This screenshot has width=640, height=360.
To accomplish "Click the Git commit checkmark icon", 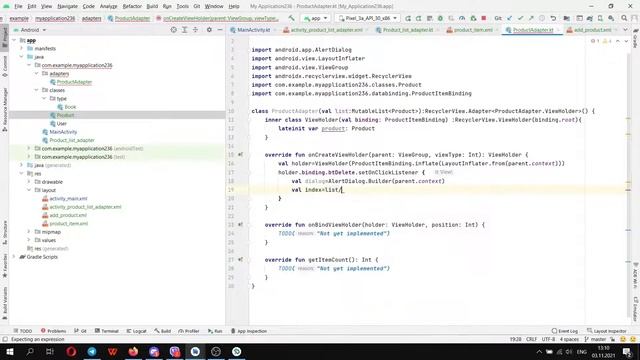I will (x=520, y=18).
